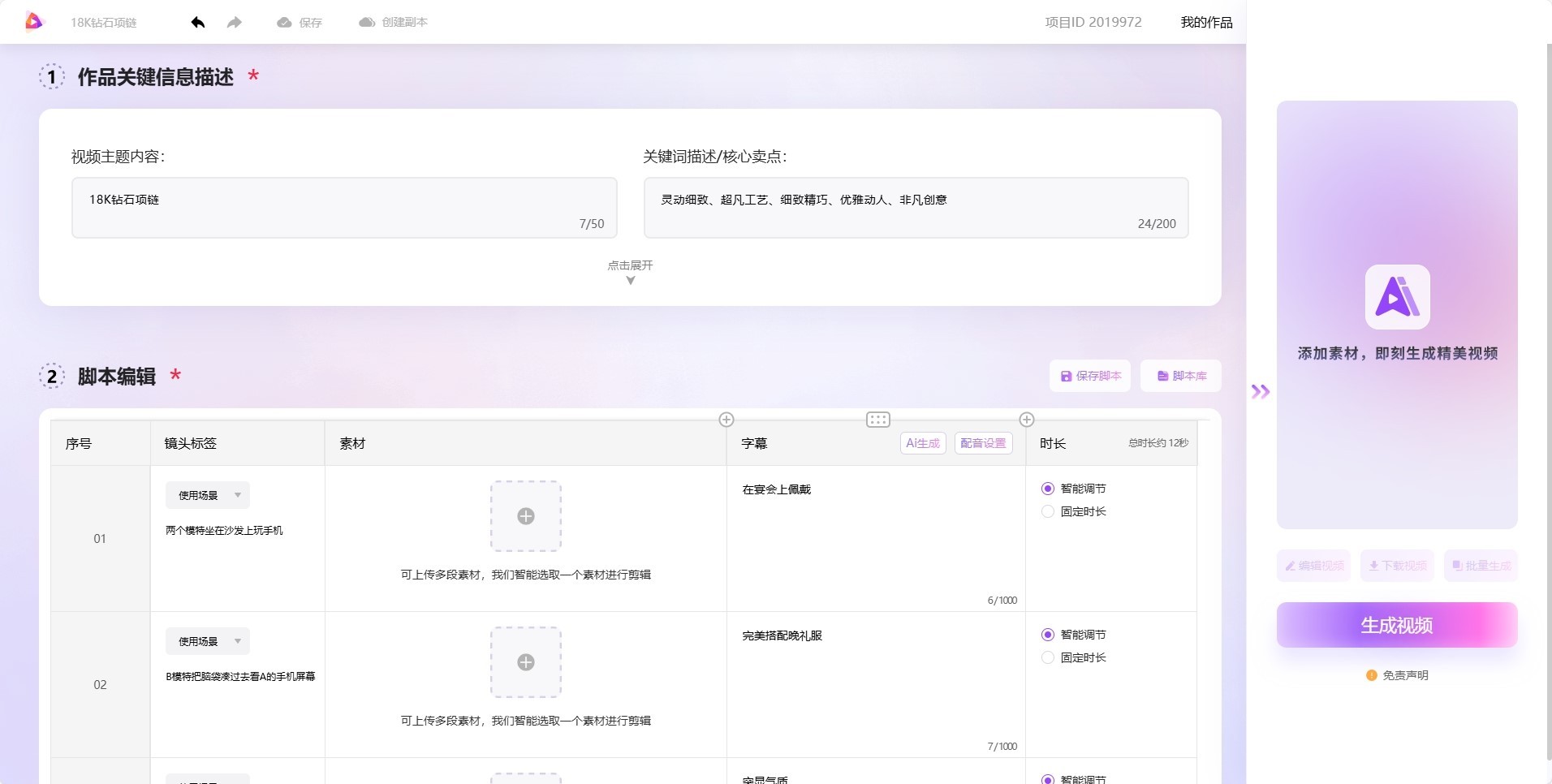This screenshot has height=784, width=1552.
Task: Click 生成视频 button
Action: click(x=1397, y=625)
